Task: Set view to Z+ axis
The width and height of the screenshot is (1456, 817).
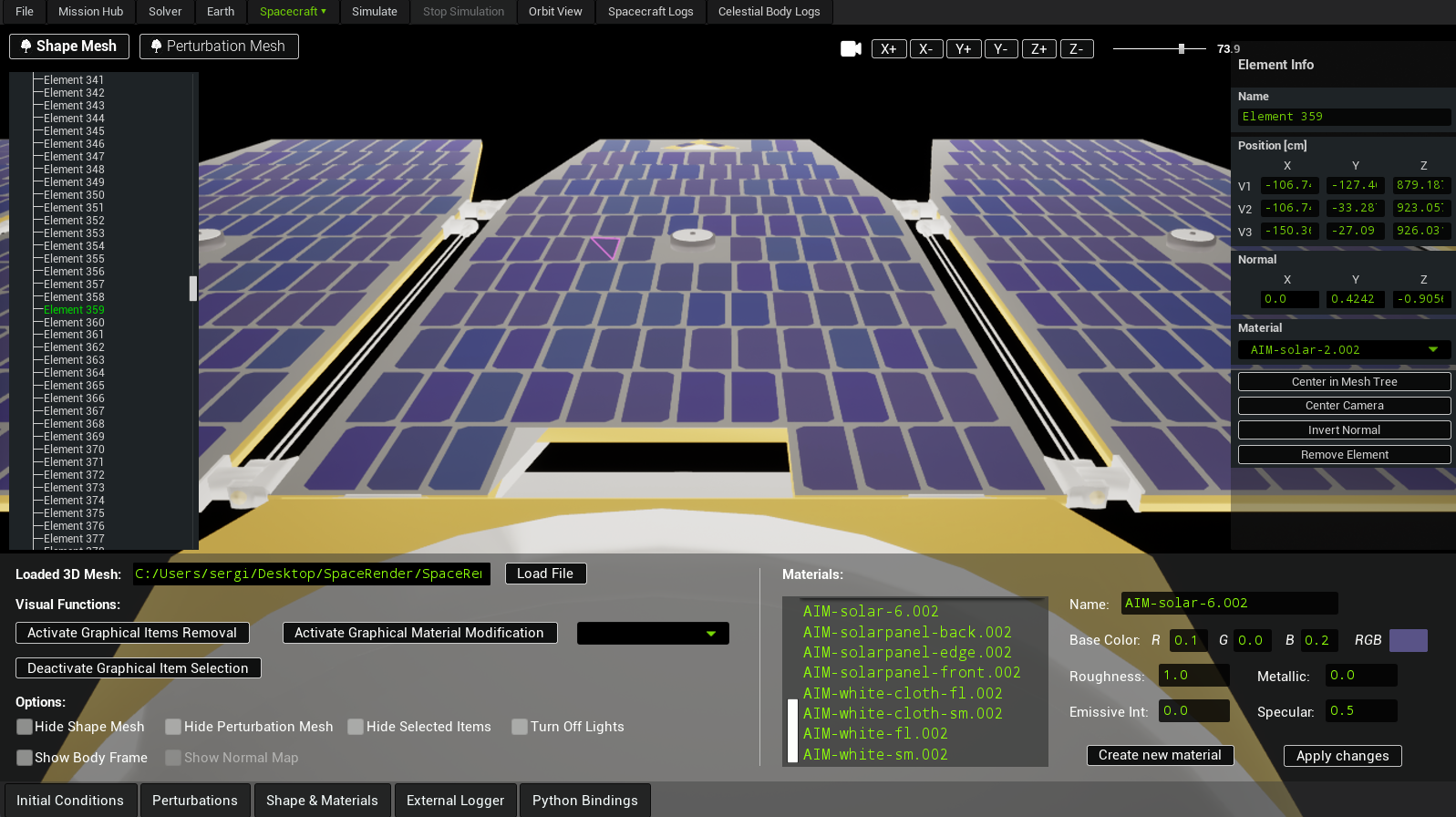Action: (x=1038, y=49)
